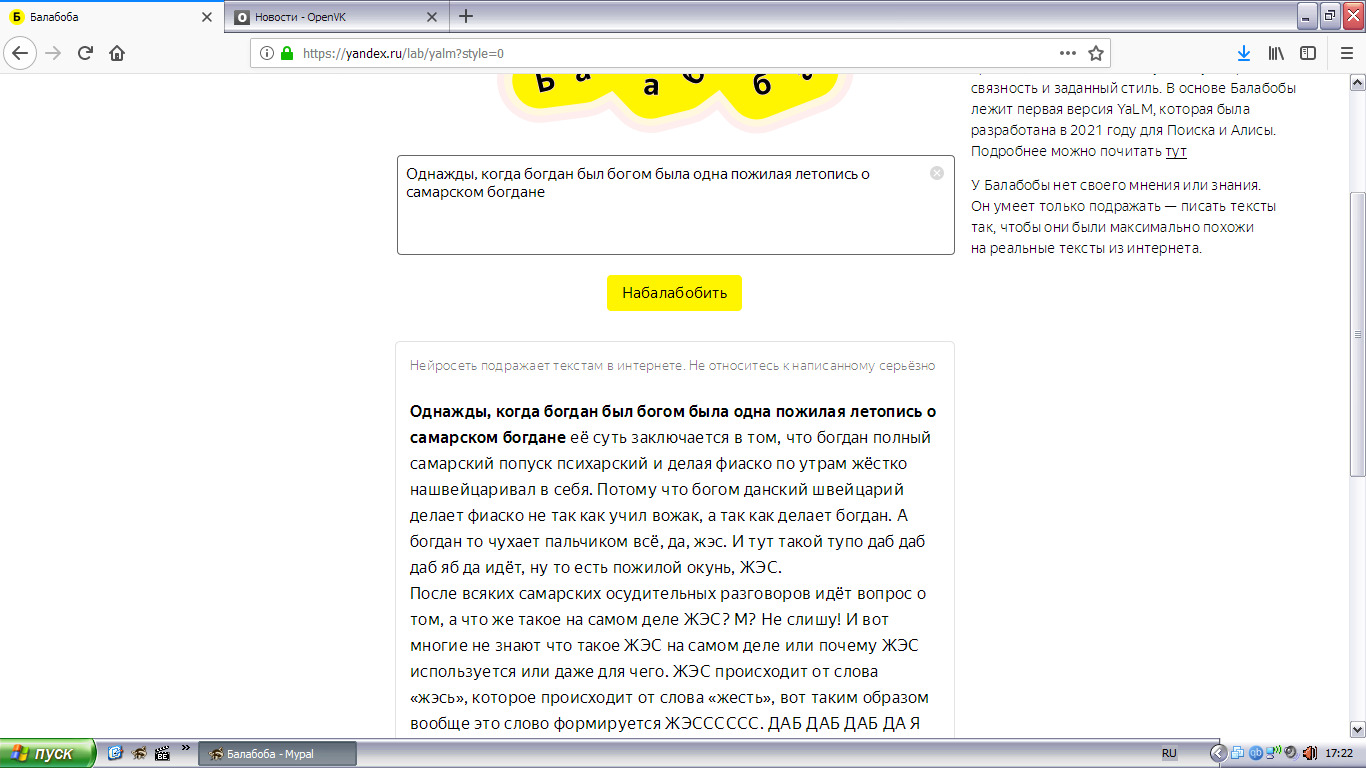Screen dimensions: 1366x768
Task: Open the downloads panel
Action: pyautogui.click(x=1244, y=53)
